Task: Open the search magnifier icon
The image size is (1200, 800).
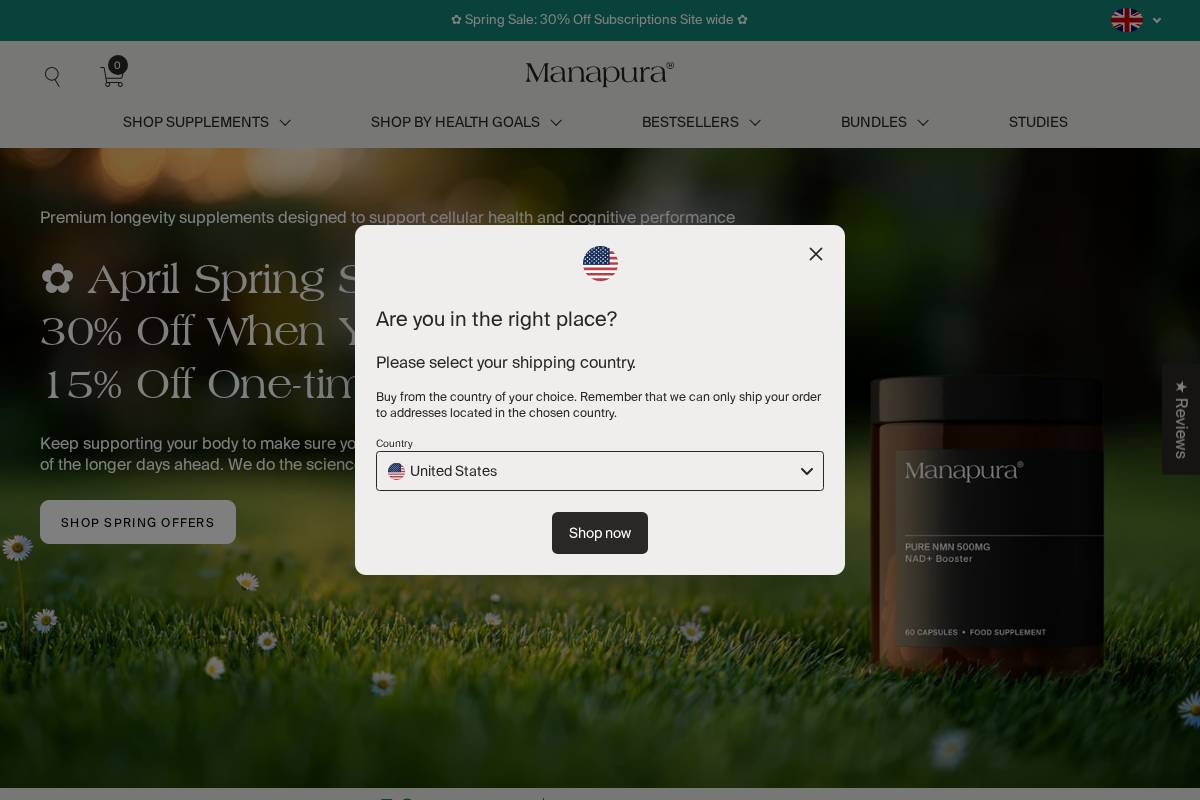Action: point(53,77)
